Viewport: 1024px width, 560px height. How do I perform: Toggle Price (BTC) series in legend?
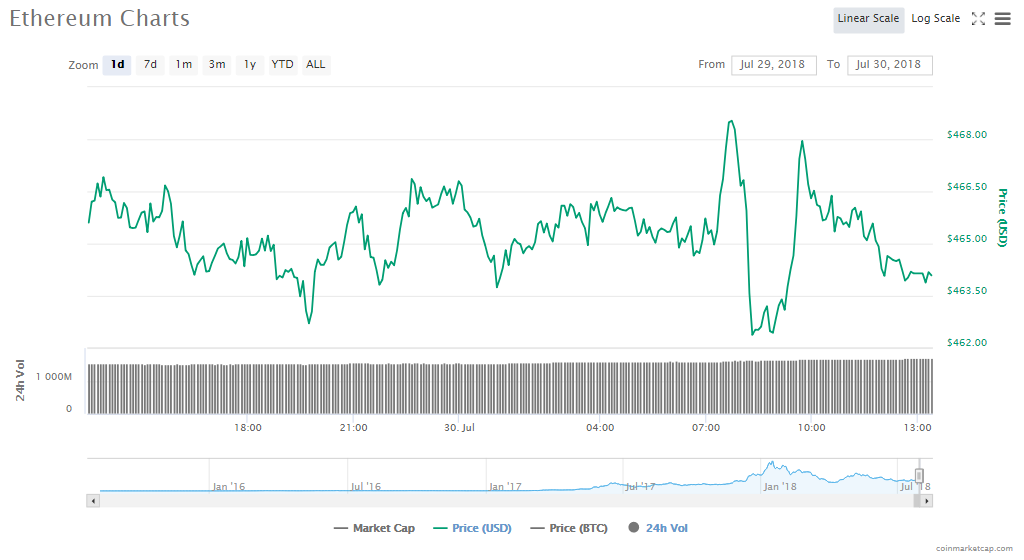(569, 528)
